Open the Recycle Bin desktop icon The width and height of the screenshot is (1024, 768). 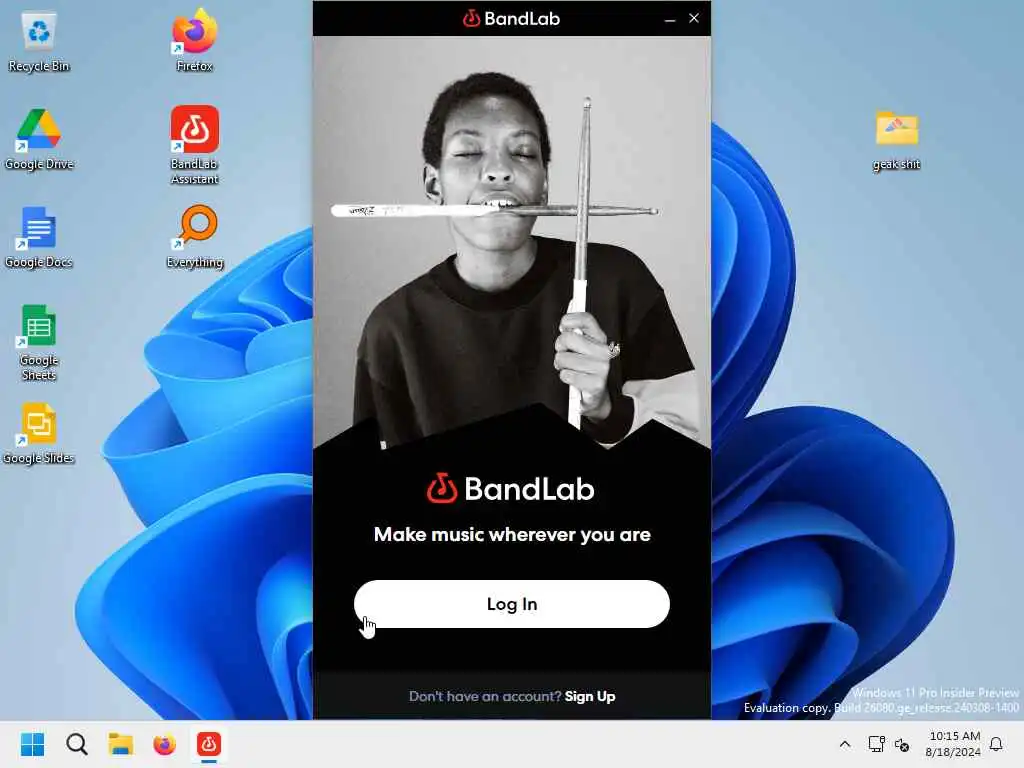pos(39,42)
